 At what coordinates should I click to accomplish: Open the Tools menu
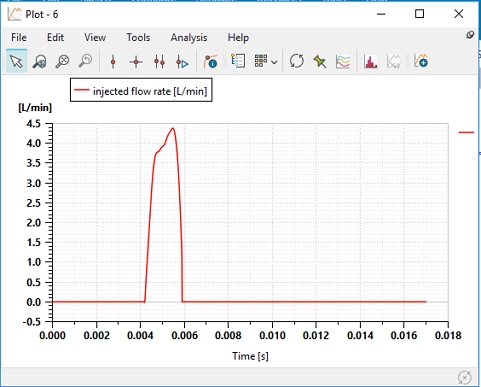coord(138,37)
